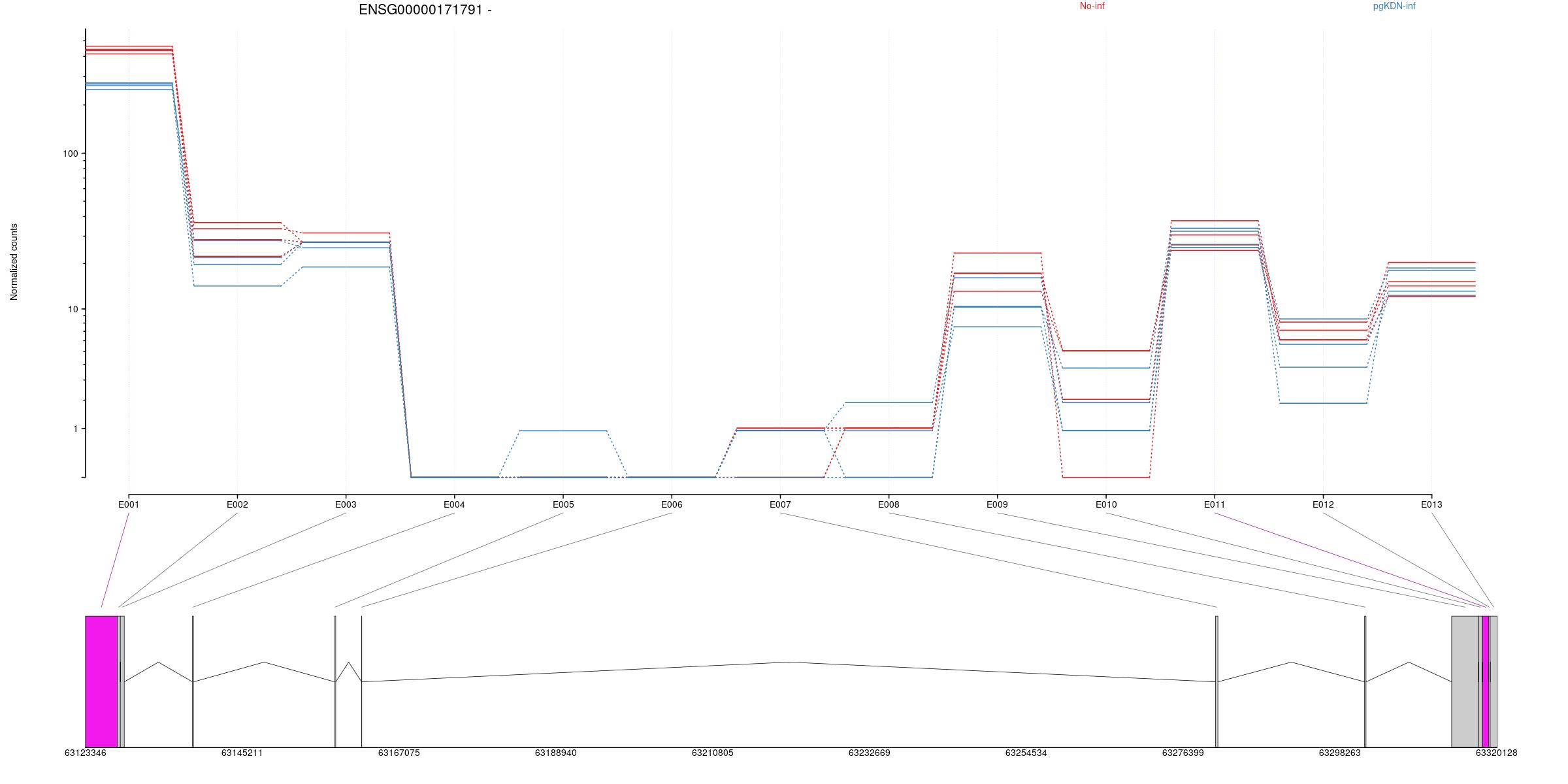Click genomic coordinate 63123346
The image size is (1568, 784).
pyautogui.click(x=86, y=753)
